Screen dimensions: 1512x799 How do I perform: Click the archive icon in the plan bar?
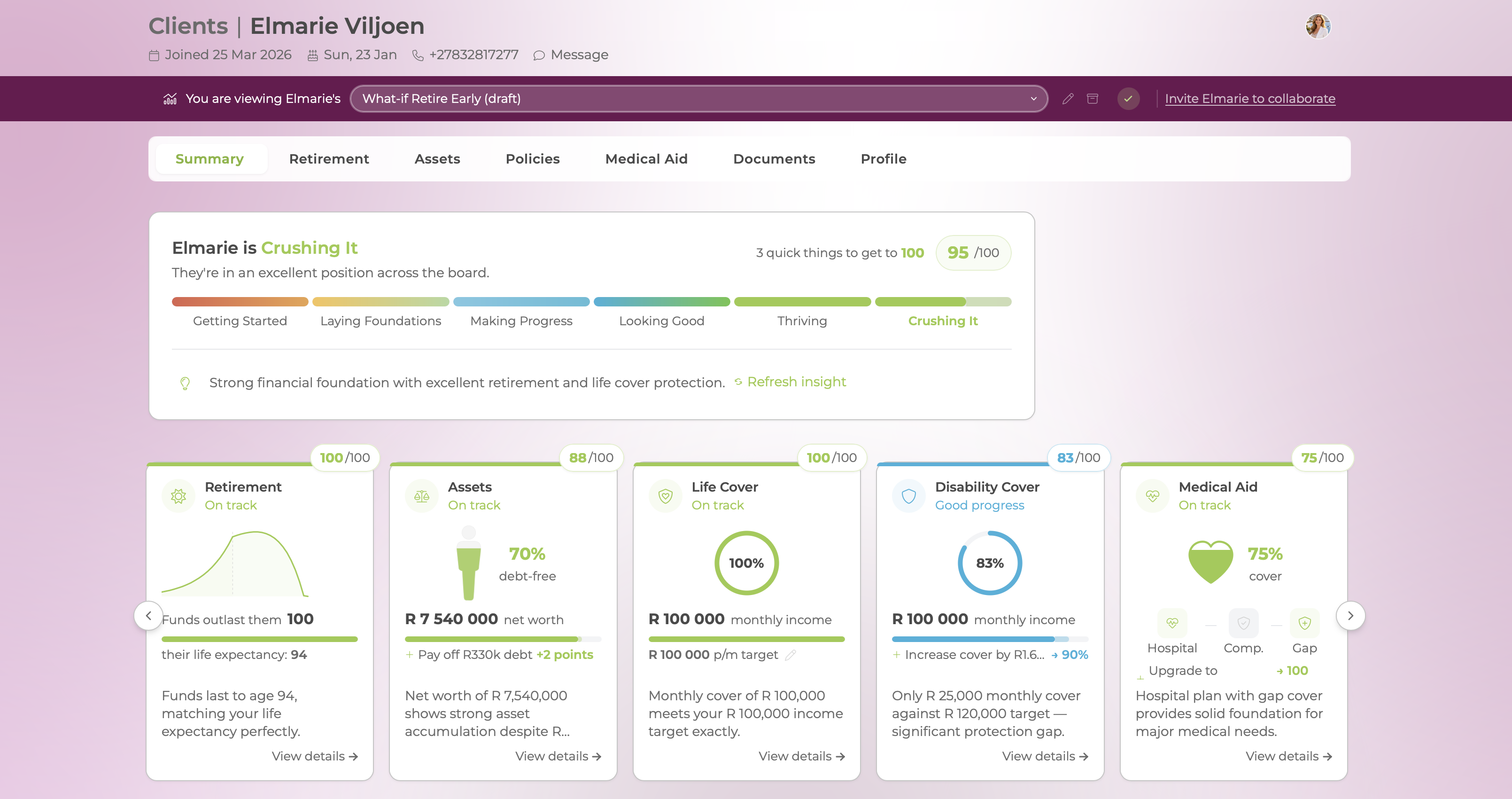pyautogui.click(x=1093, y=99)
